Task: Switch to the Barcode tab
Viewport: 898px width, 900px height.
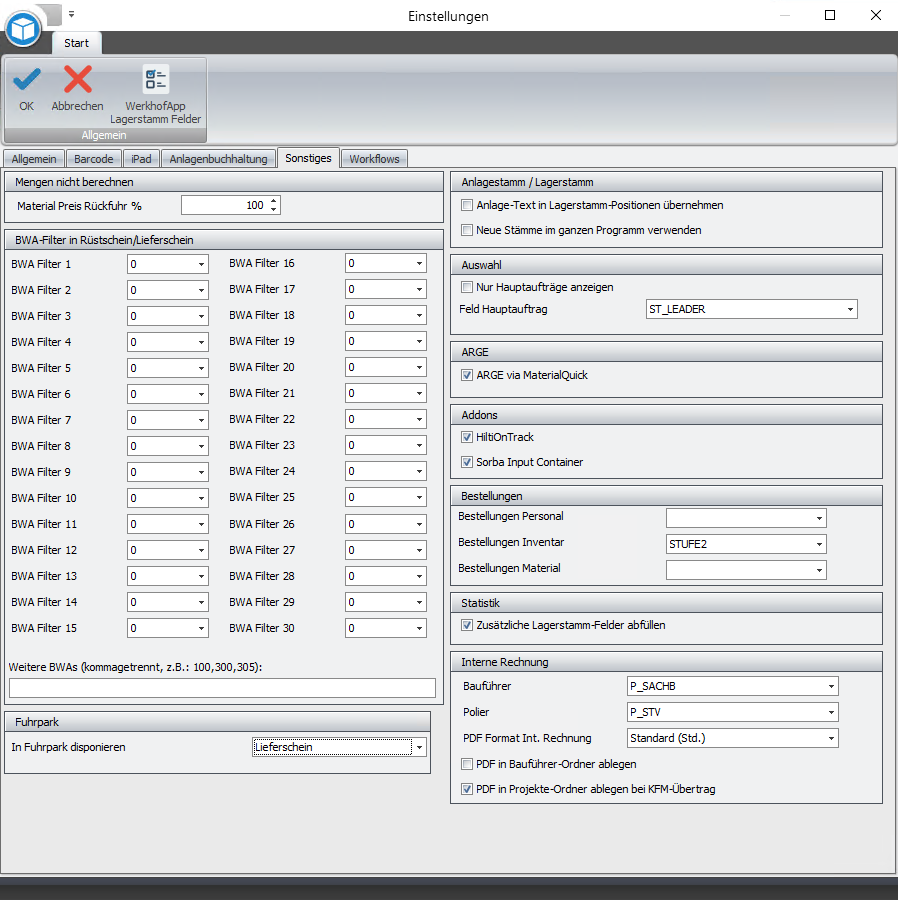Action: pyautogui.click(x=94, y=159)
